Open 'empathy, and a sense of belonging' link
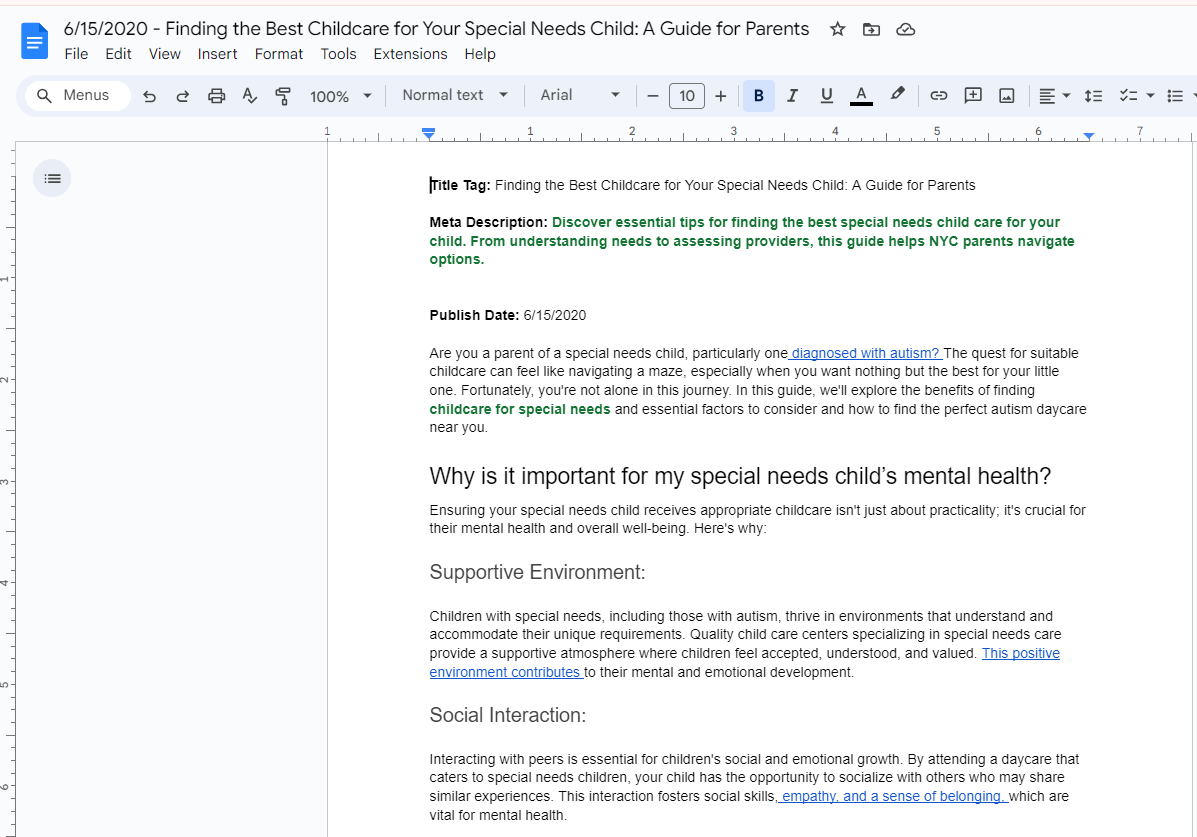Viewport: 1197px width, 837px height. point(893,796)
